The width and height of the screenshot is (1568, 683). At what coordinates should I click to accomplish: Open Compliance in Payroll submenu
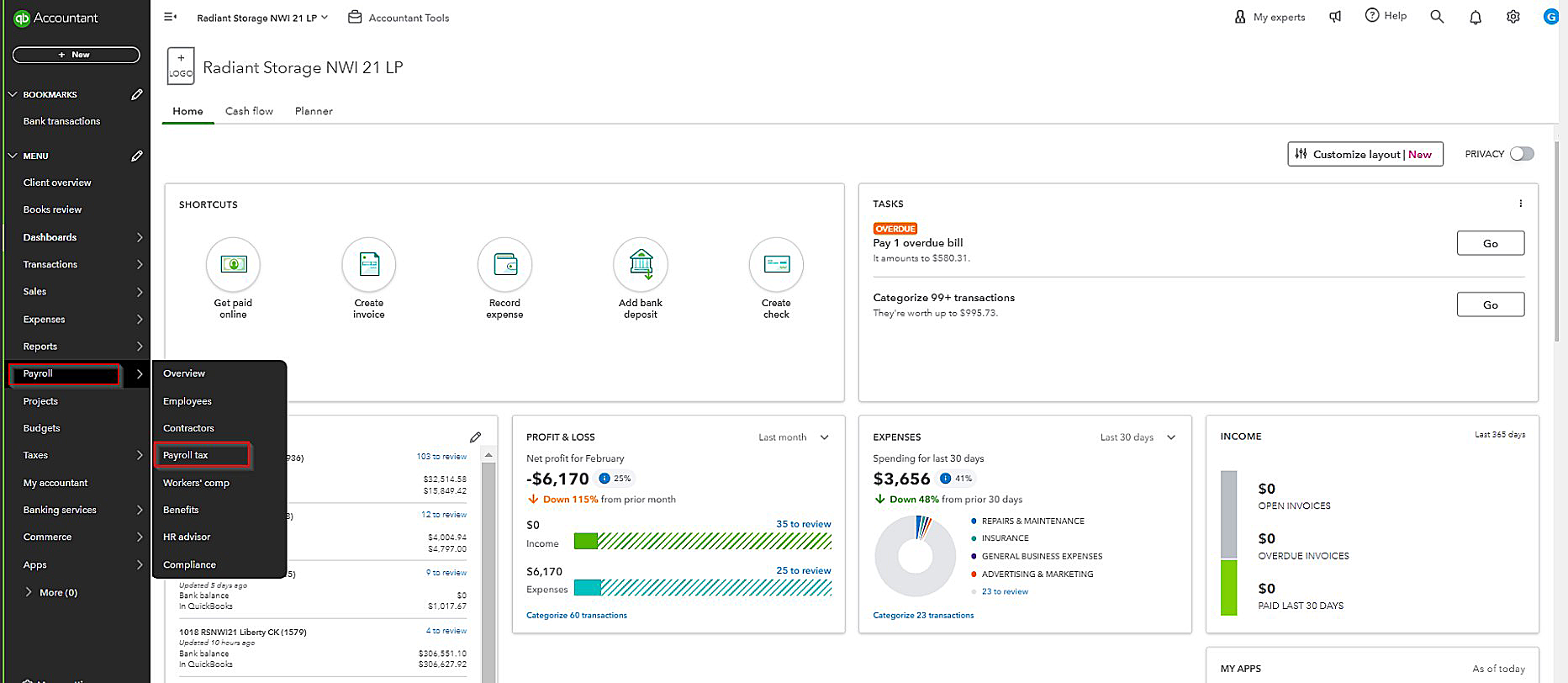coord(189,564)
